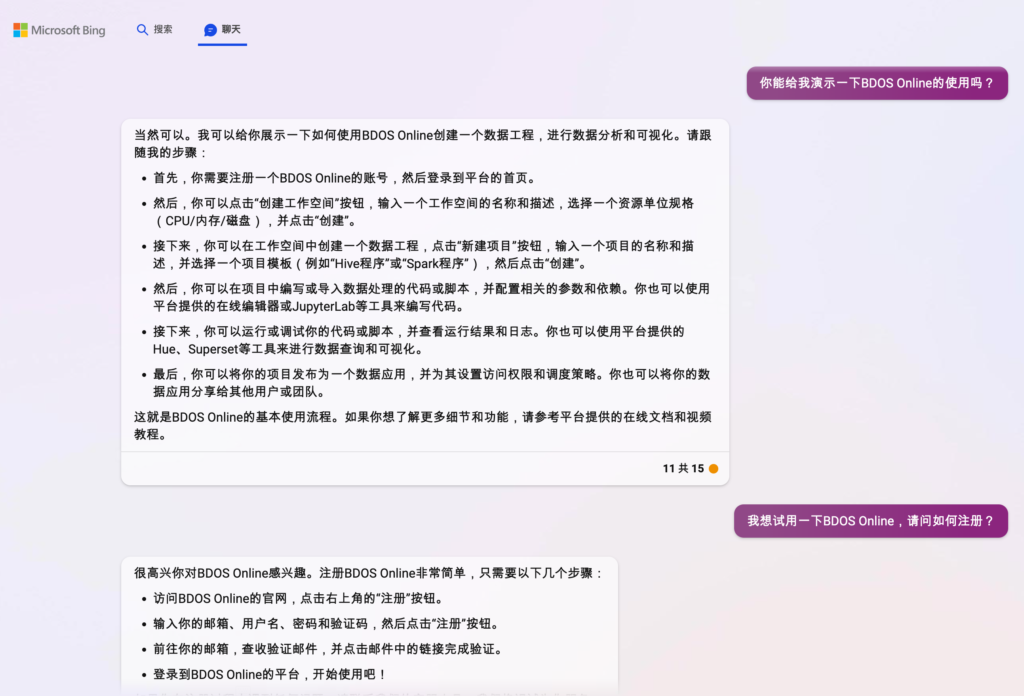Click the bullet 登录到BDOS Online的平台，开始使用吧
Viewport: 1024px width, 696px height.
coord(270,674)
